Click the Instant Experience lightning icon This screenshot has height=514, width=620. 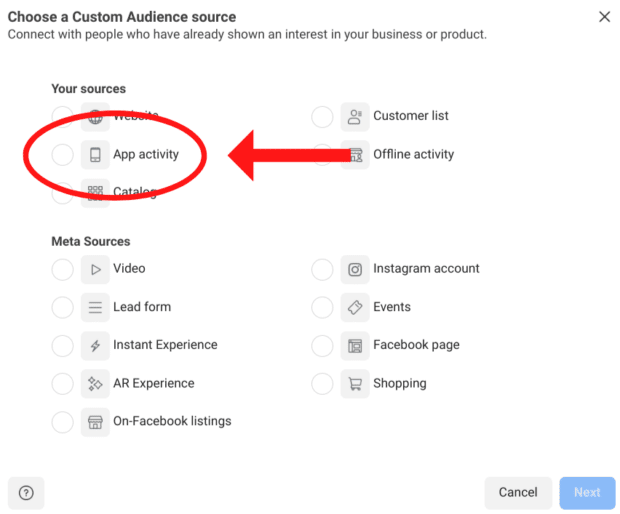click(x=96, y=346)
